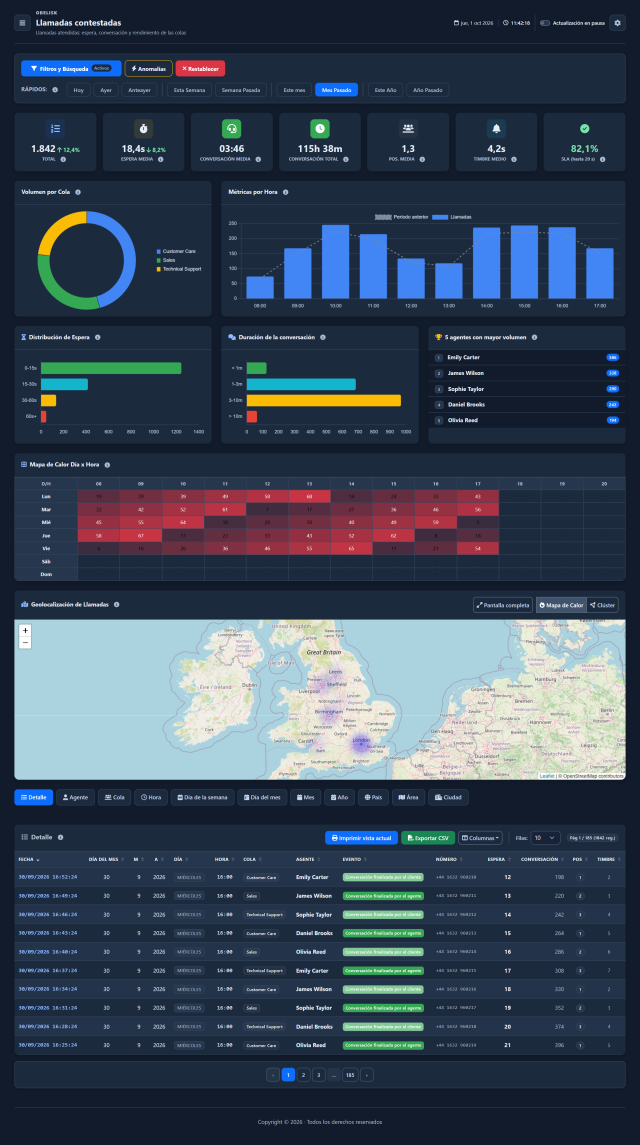
Task: Switch map to Mapa de Calor mode
Action: pos(561,605)
